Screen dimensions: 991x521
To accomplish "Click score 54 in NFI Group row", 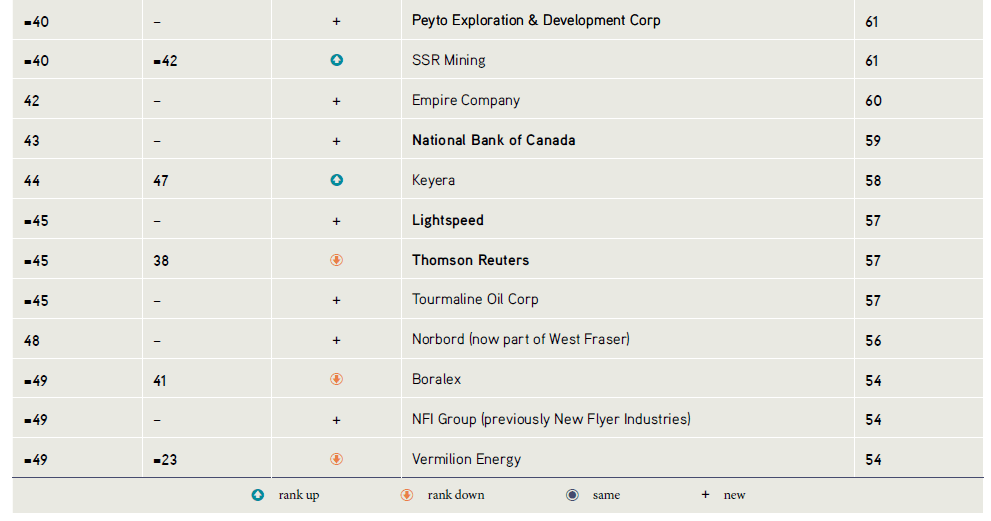I will pos(873,420).
